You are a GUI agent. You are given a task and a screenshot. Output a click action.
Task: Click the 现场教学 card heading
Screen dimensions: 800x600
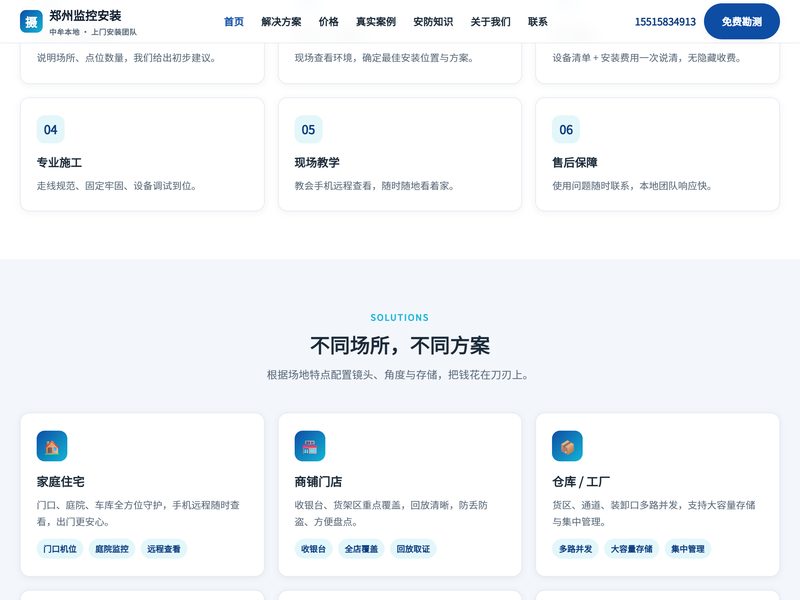[317, 163]
